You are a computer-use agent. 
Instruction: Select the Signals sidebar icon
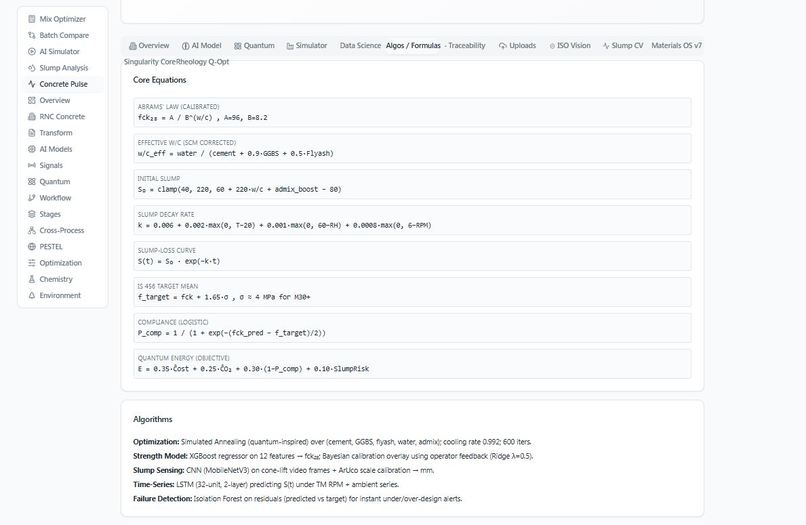point(32,165)
